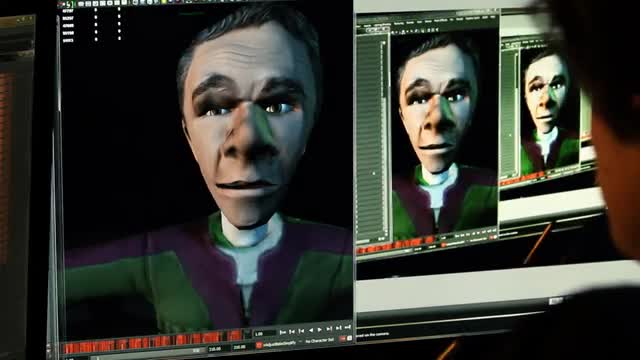The height and width of the screenshot is (360, 640).
Task: Step forward one frame
Action: coord(338,328)
